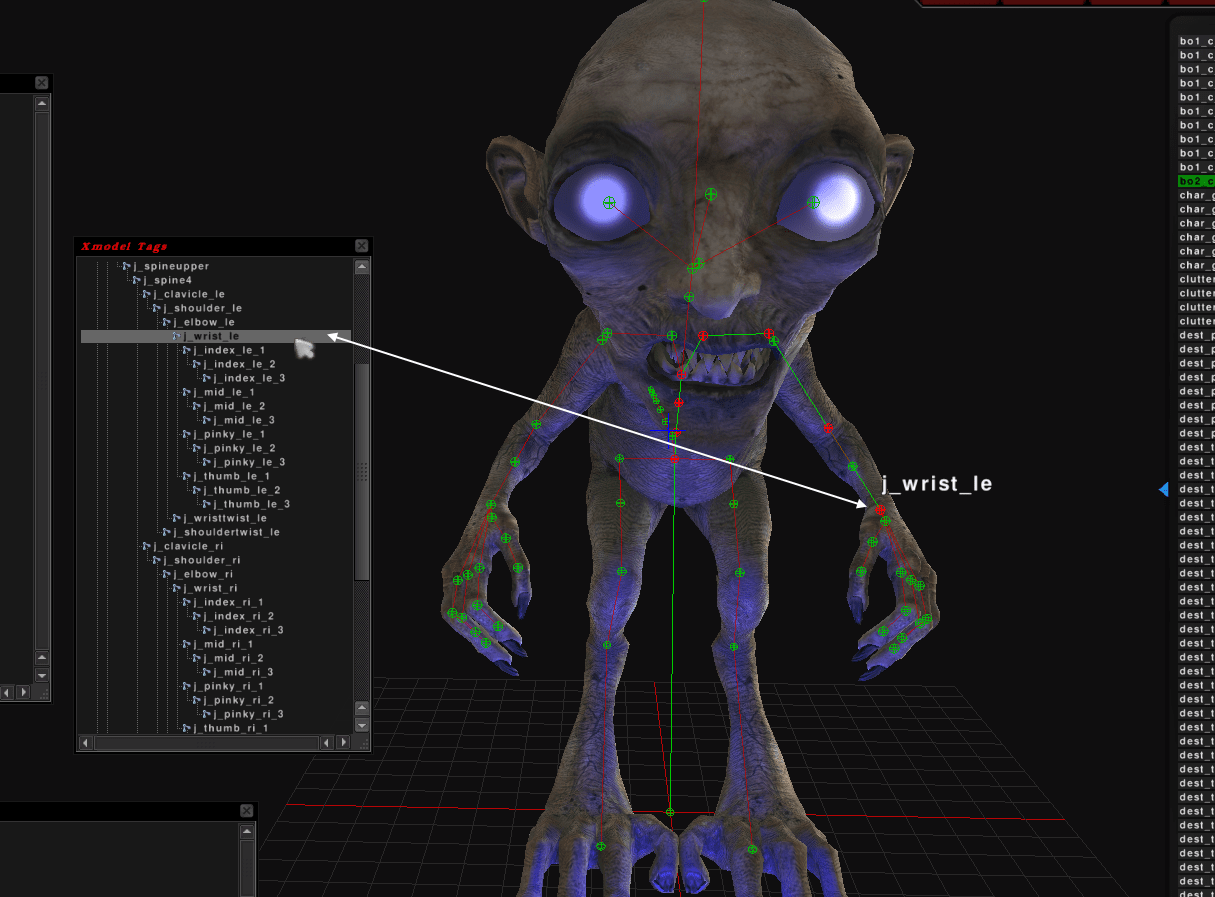
Task: Click the bone icon next to j_shoulder_ri
Action: 157,560
